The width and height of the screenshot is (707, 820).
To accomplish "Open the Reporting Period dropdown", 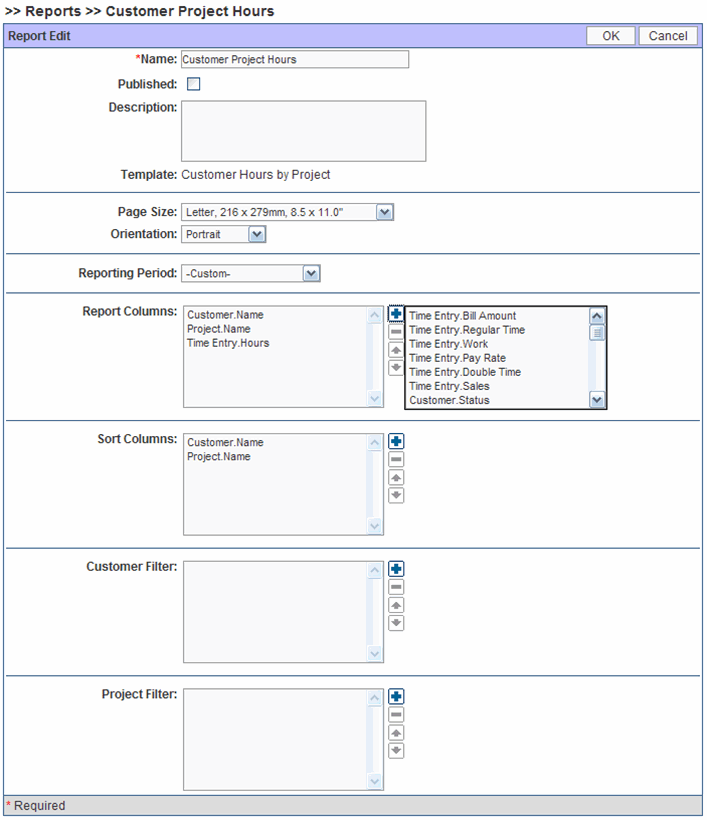I will [311, 273].
